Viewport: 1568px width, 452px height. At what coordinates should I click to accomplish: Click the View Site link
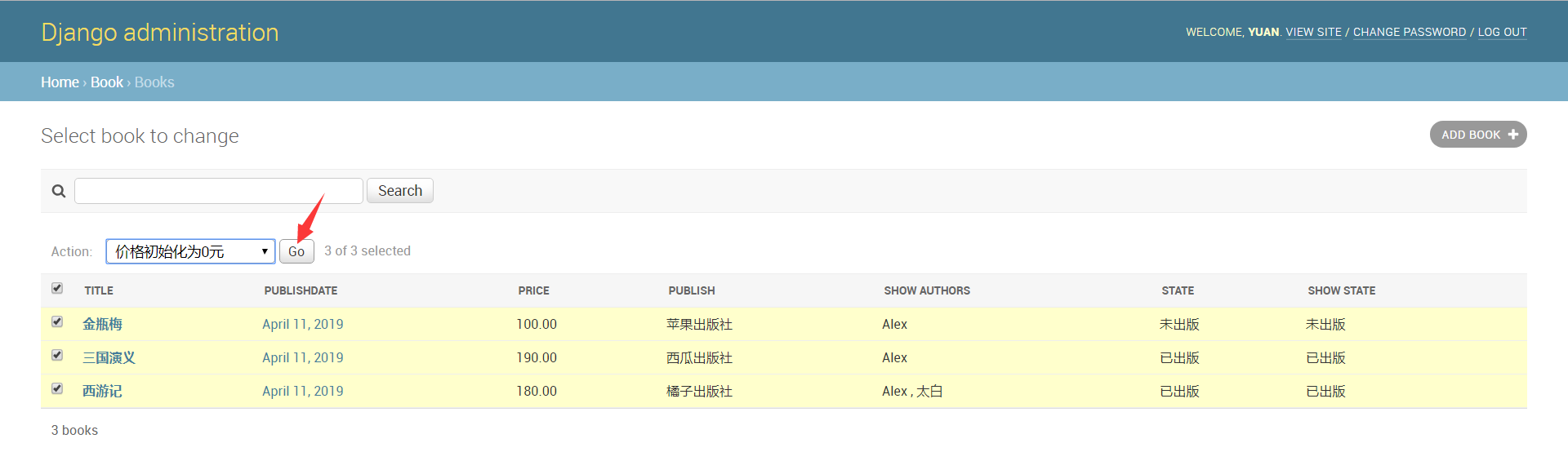1313,32
